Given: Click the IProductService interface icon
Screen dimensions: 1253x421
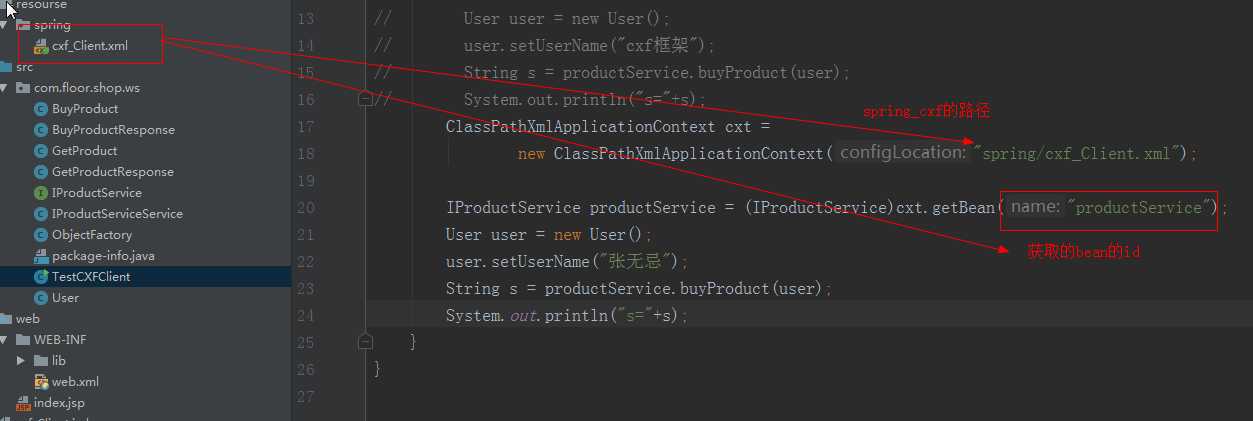Looking at the screenshot, I should 41,193.
